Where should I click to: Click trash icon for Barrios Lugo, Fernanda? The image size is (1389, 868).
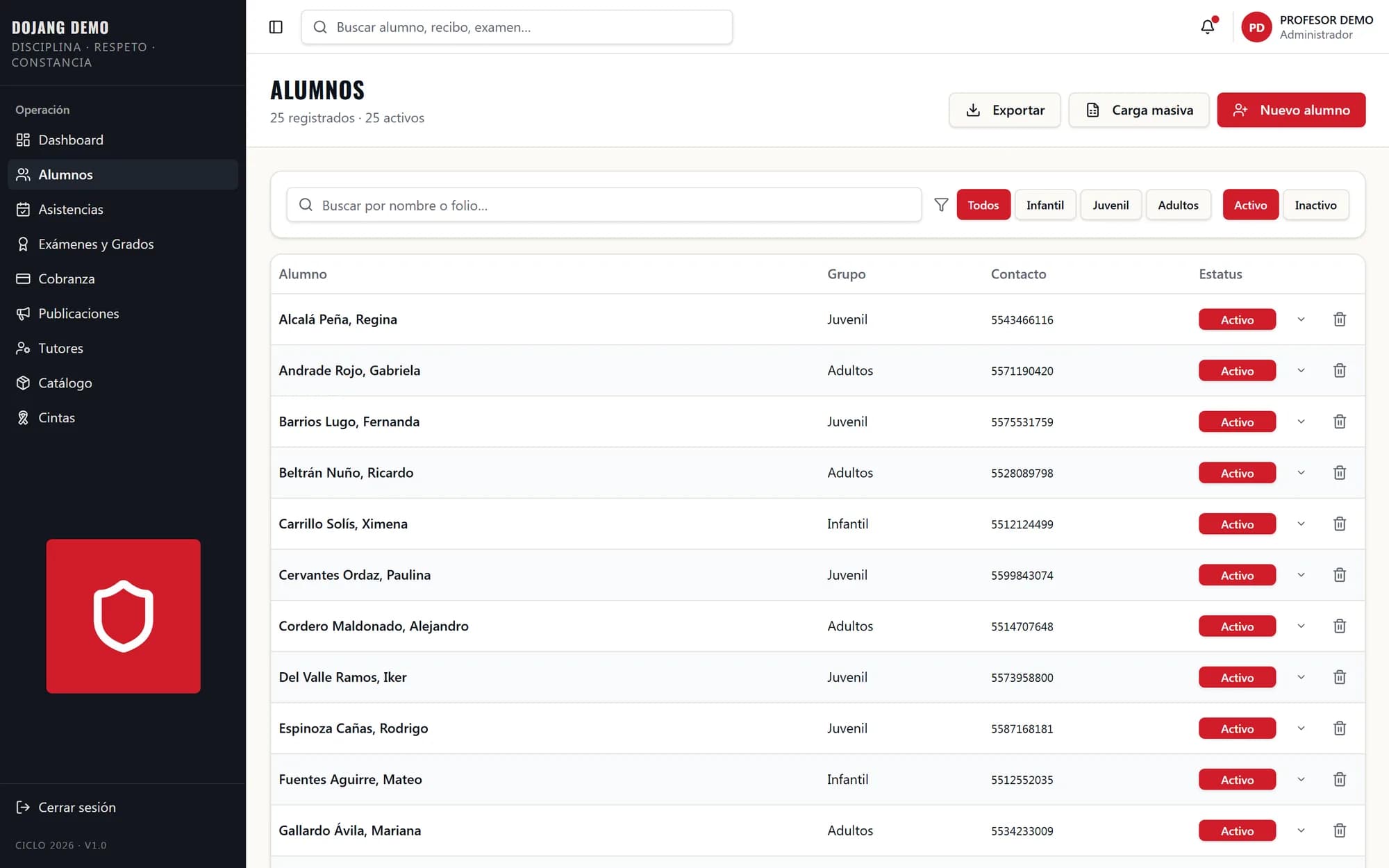coord(1340,422)
